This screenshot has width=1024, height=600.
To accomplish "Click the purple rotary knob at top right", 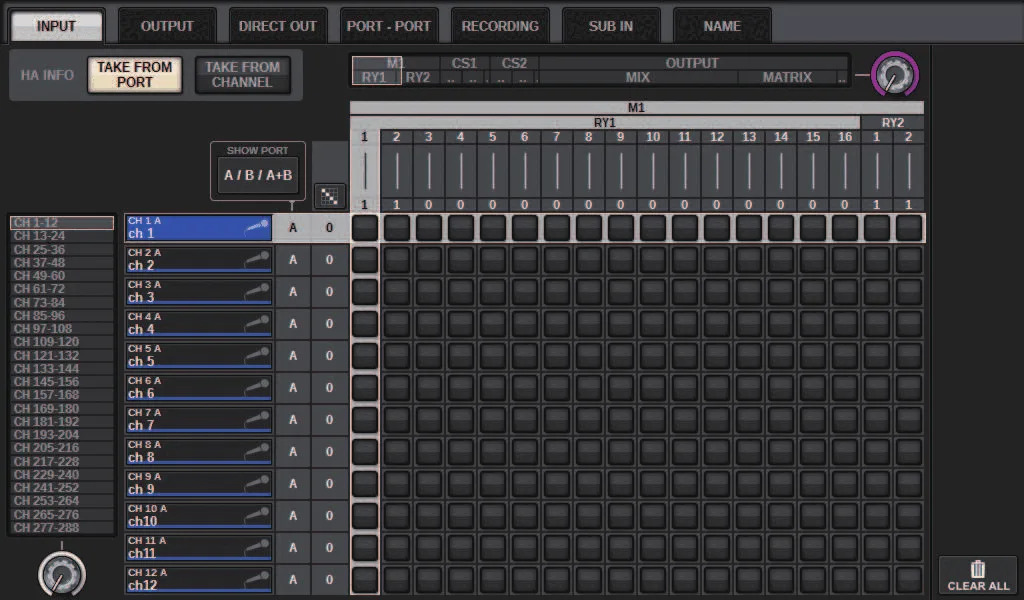I will (x=895, y=74).
